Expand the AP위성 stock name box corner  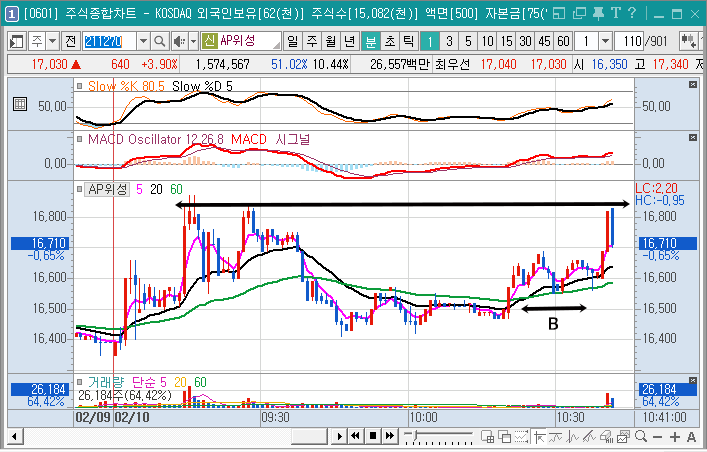coord(276,45)
